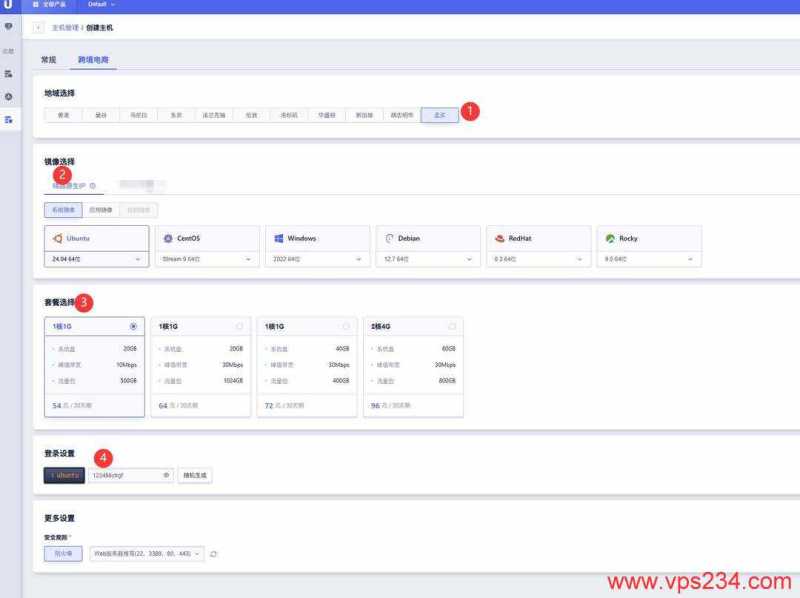Choose the CentOS operating system icon
Screen dimensions: 800x598
[x=168, y=239]
